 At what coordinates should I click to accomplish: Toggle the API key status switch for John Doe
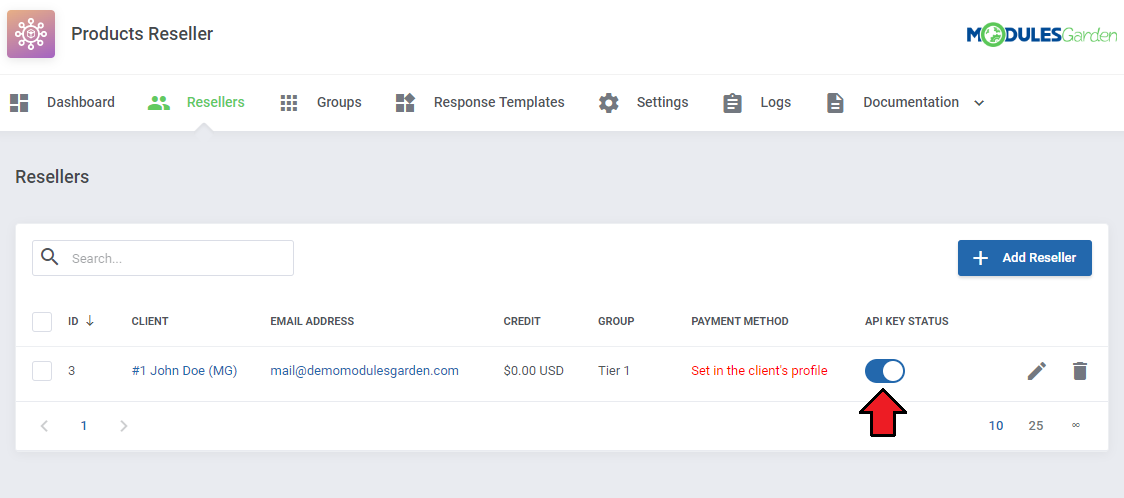tap(885, 370)
